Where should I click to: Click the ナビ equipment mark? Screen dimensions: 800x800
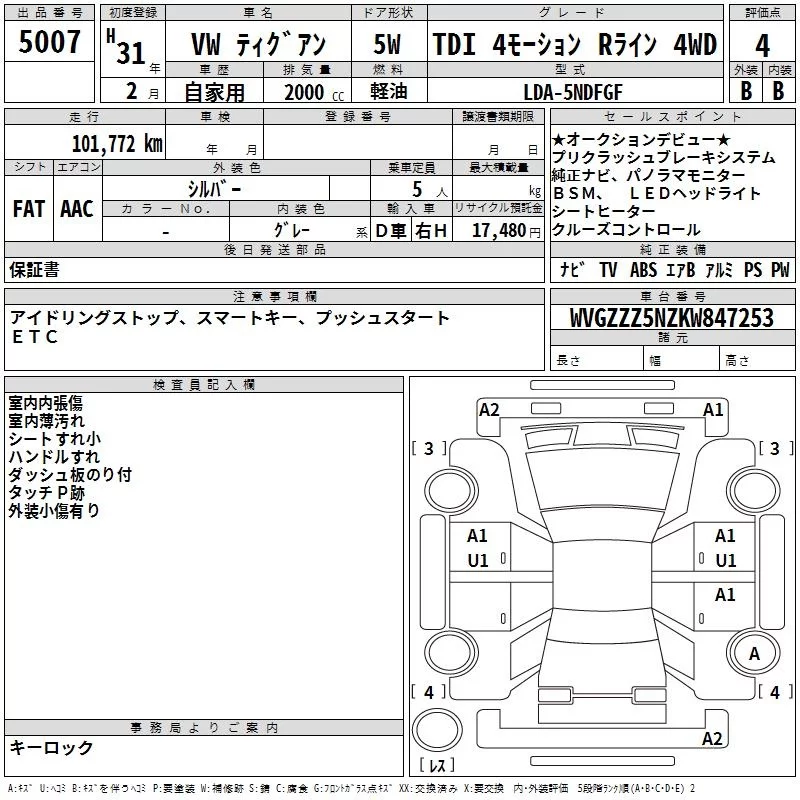point(572,269)
